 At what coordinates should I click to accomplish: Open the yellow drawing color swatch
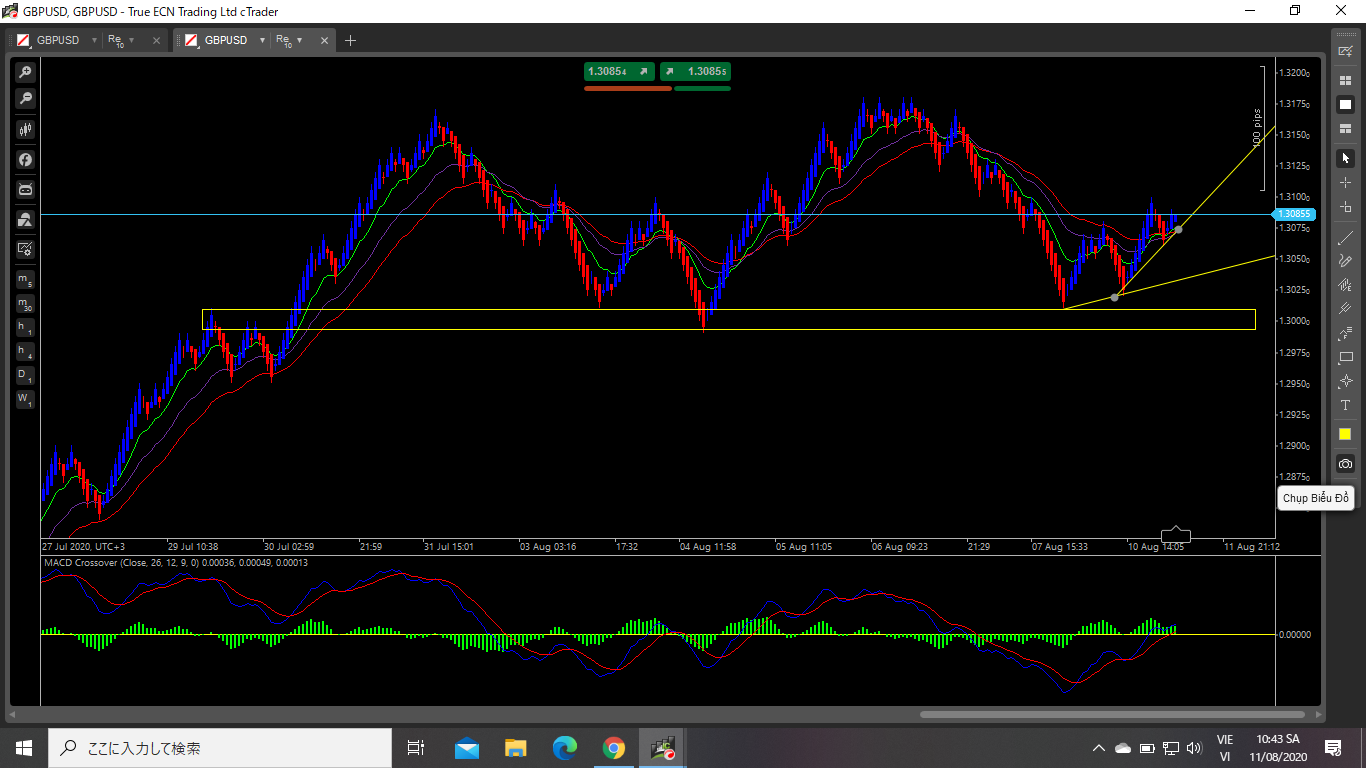(x=1345, y=434)
